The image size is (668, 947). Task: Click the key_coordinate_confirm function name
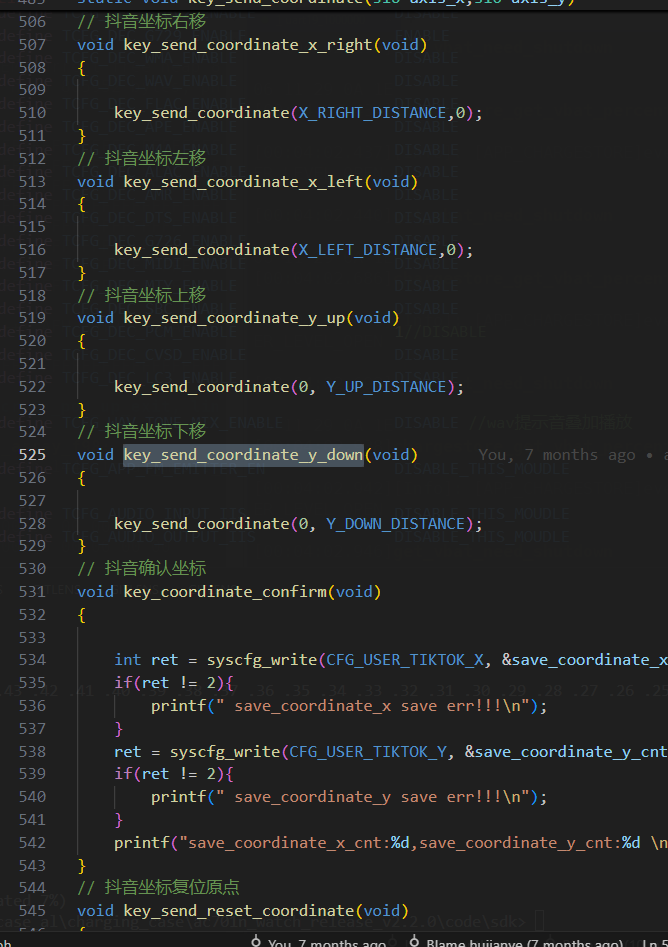click(225, 592)
